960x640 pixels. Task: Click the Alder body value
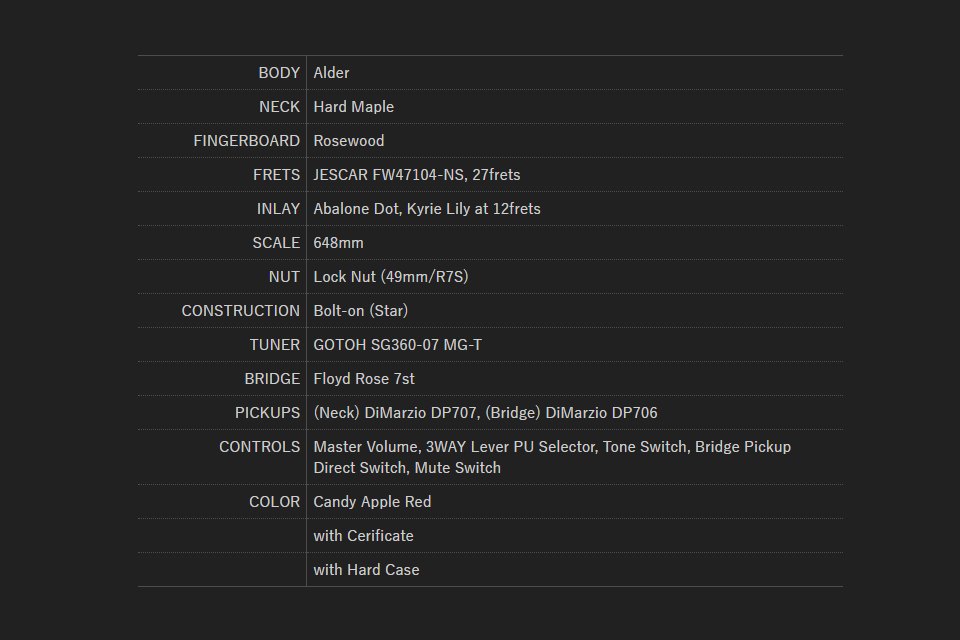[331, 73]
